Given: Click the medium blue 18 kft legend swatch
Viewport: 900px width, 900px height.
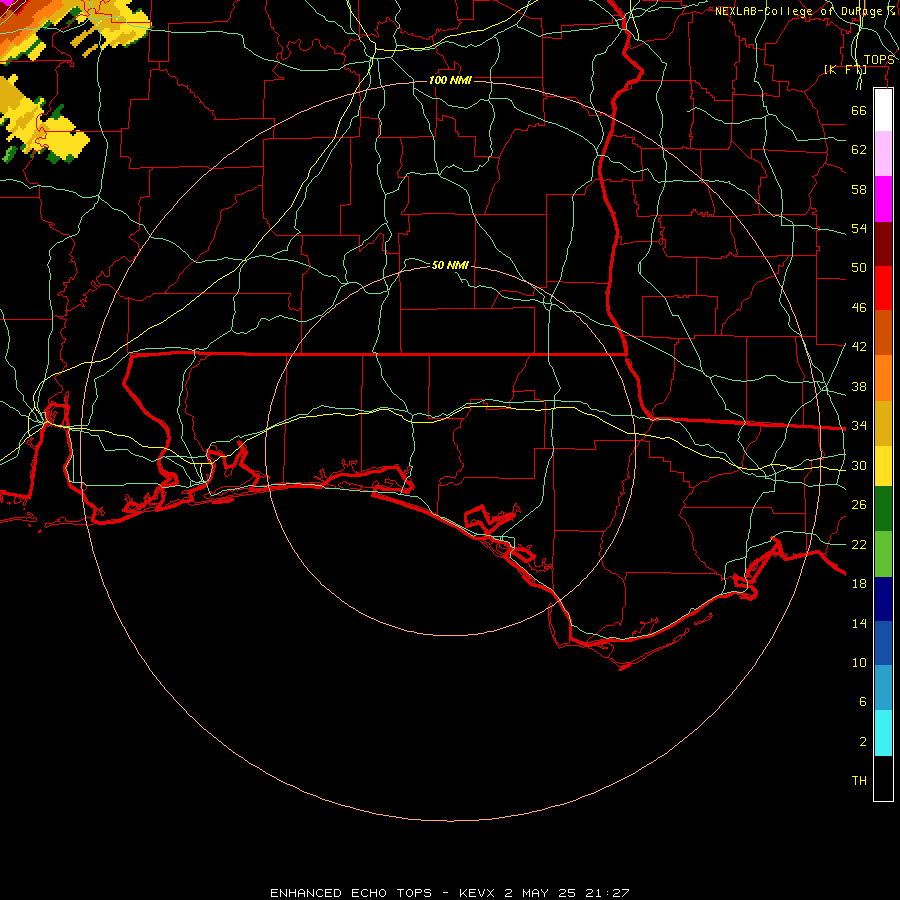Looking at the screenshot, I should coord(883,643).
